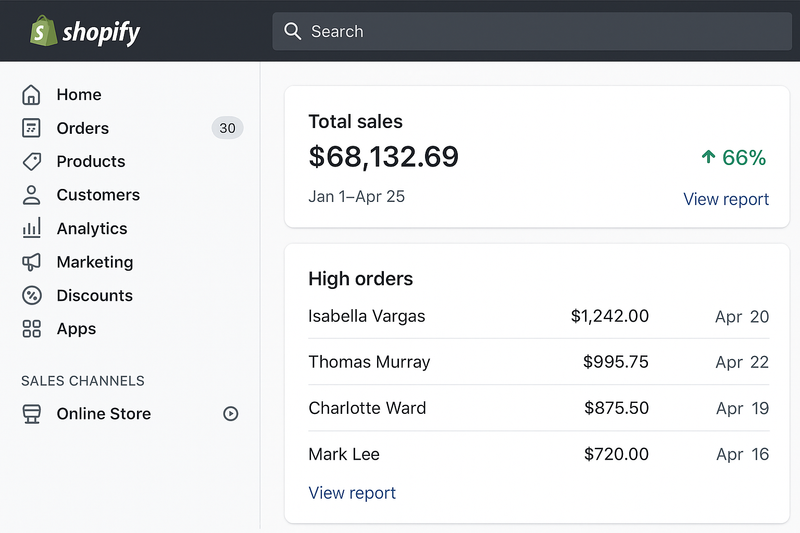Open View report link under Total sales

click(726, 199)
